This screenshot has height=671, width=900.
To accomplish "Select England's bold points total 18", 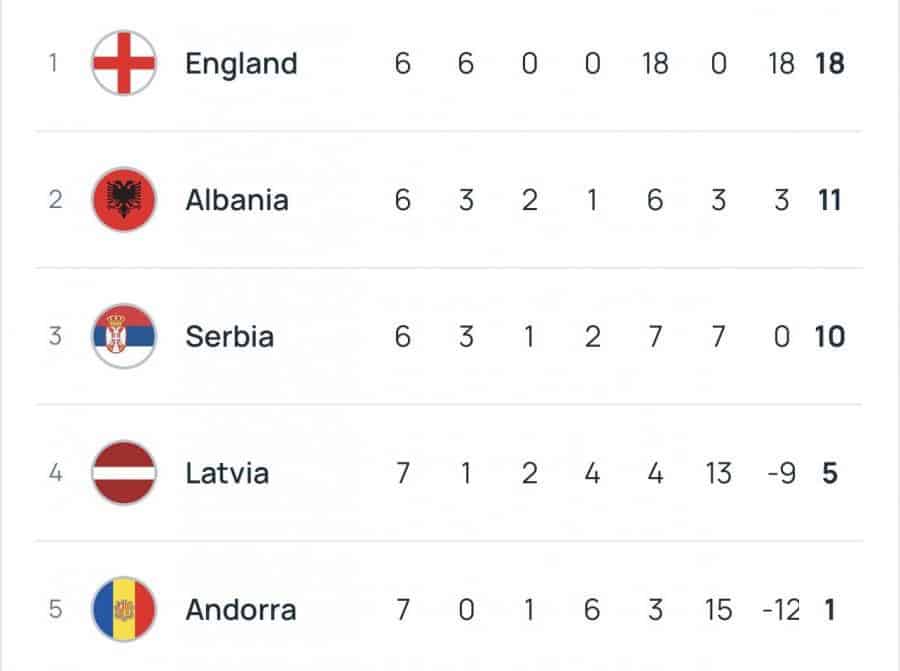I will [829, 63].
